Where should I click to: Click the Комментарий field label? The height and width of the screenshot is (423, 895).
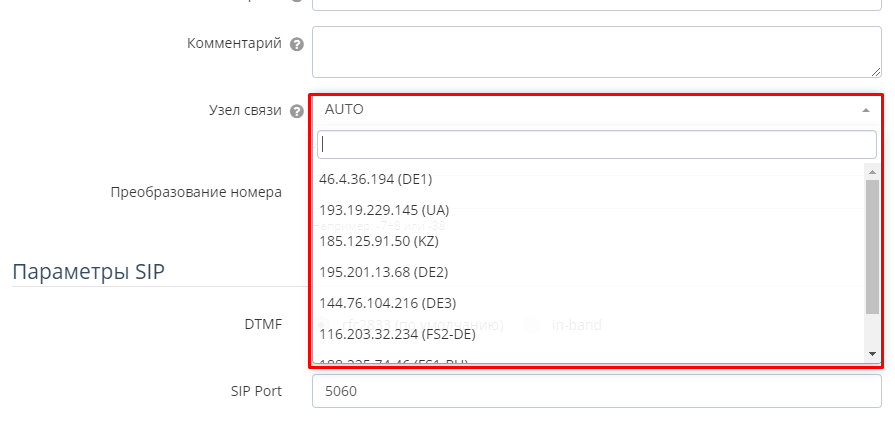click(x=234, y=44)
